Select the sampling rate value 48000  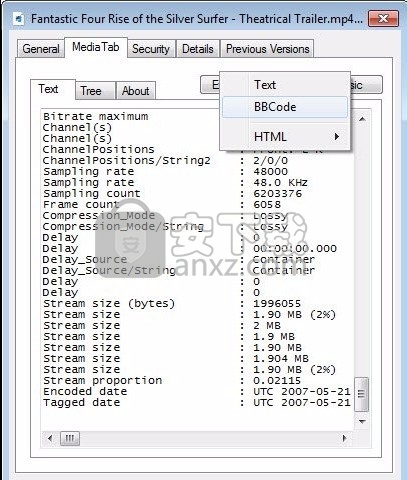point(270,172)
